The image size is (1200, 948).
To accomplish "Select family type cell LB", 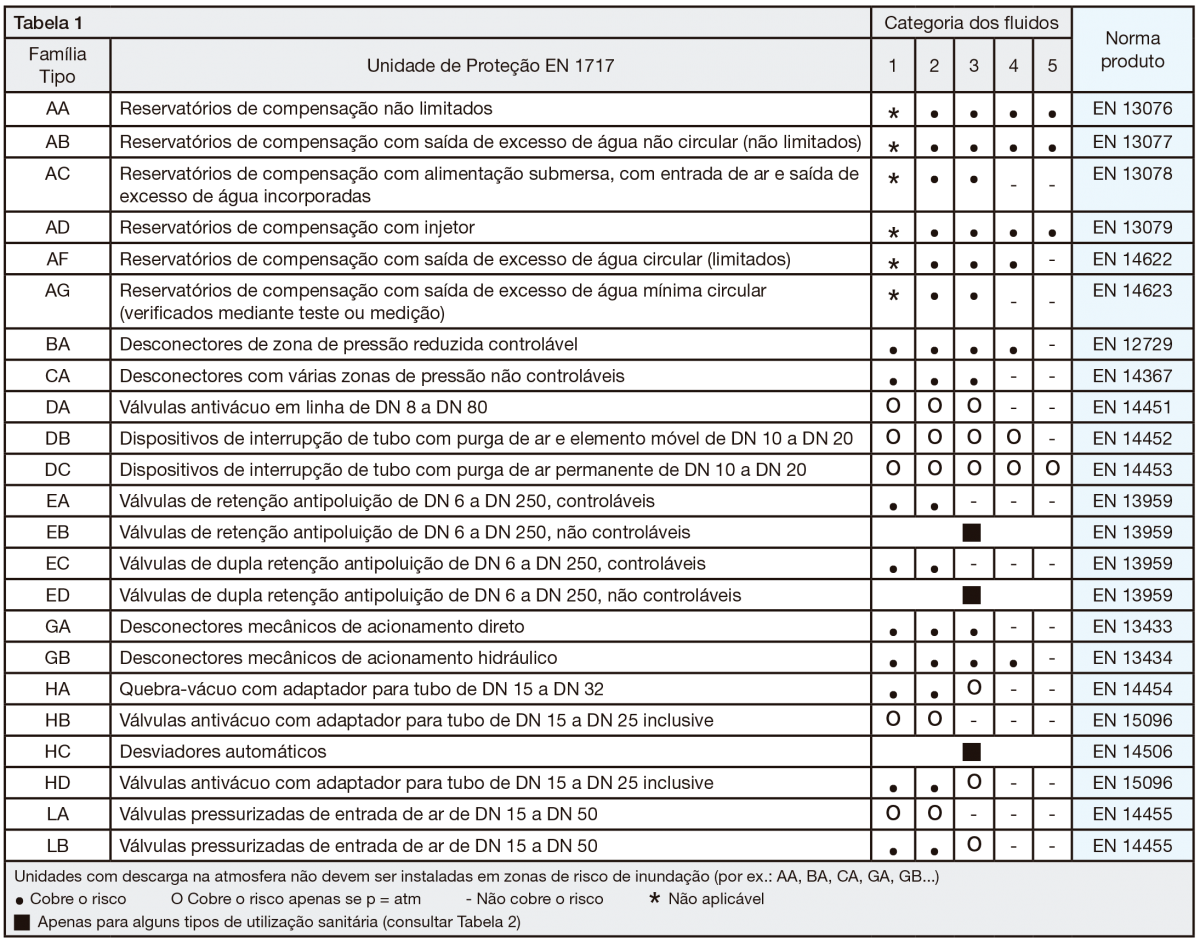I will (x=57, y=844).
